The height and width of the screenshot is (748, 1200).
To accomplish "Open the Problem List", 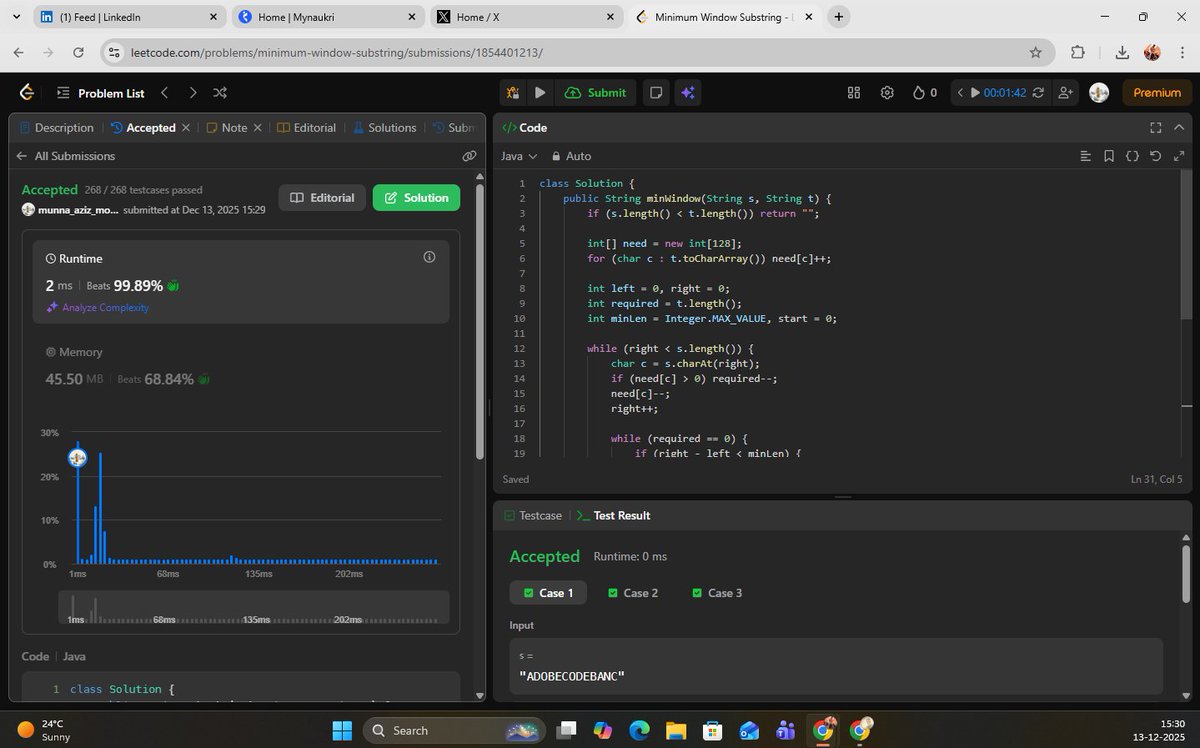I will (100, 92).
